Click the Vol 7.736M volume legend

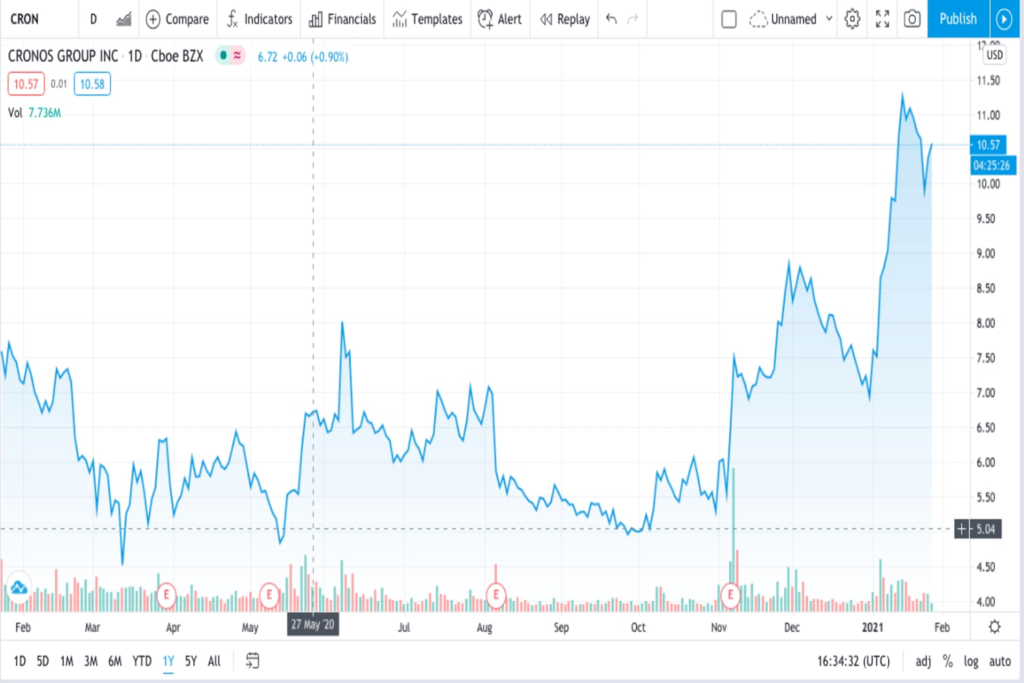pos(35,113)
